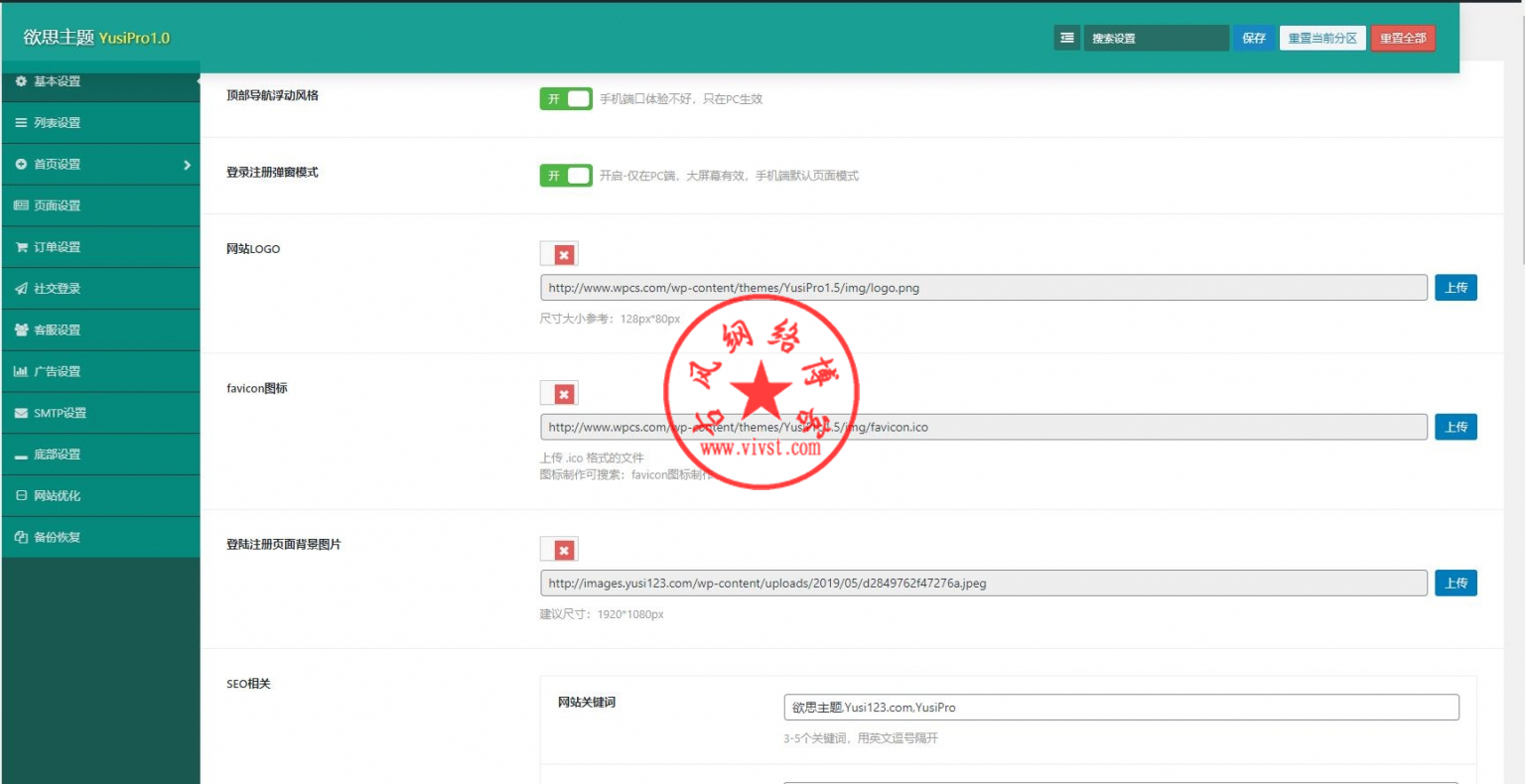1525x784 pixels.
Task: Open the 基本设置 section
Action: pos(100,81)
